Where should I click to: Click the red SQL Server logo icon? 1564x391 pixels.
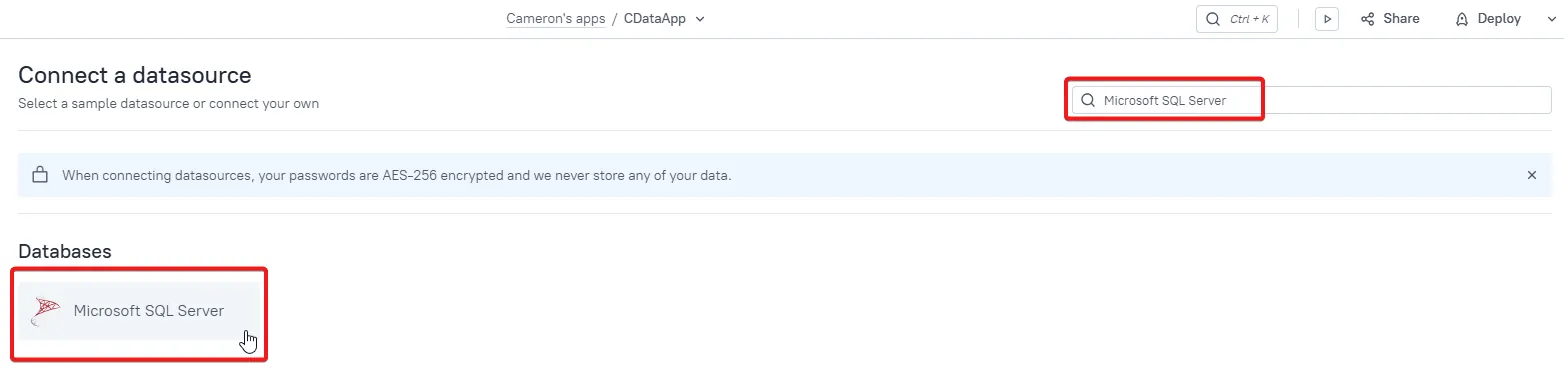(47, 311)
